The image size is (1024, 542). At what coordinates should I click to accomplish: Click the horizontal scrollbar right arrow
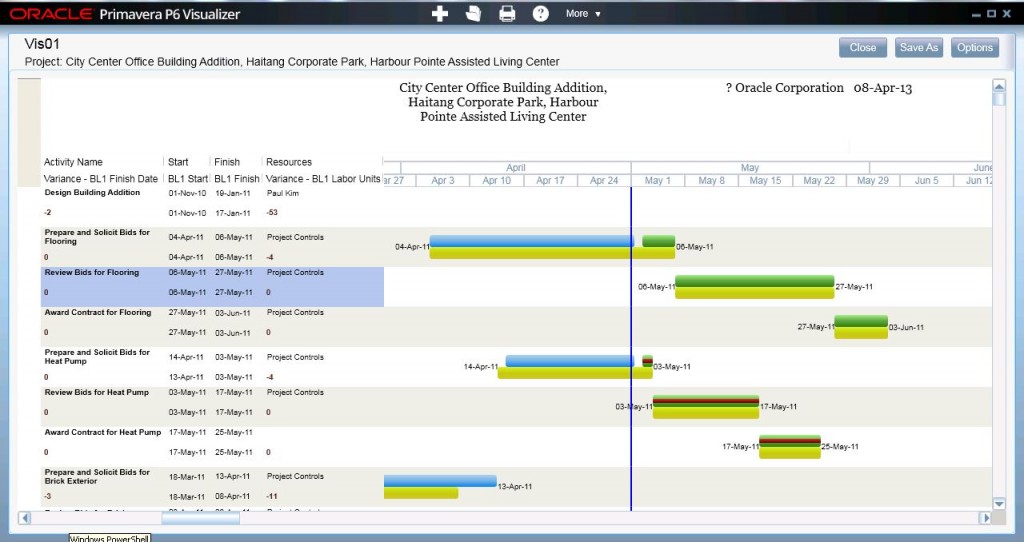[x=985, y=518]
